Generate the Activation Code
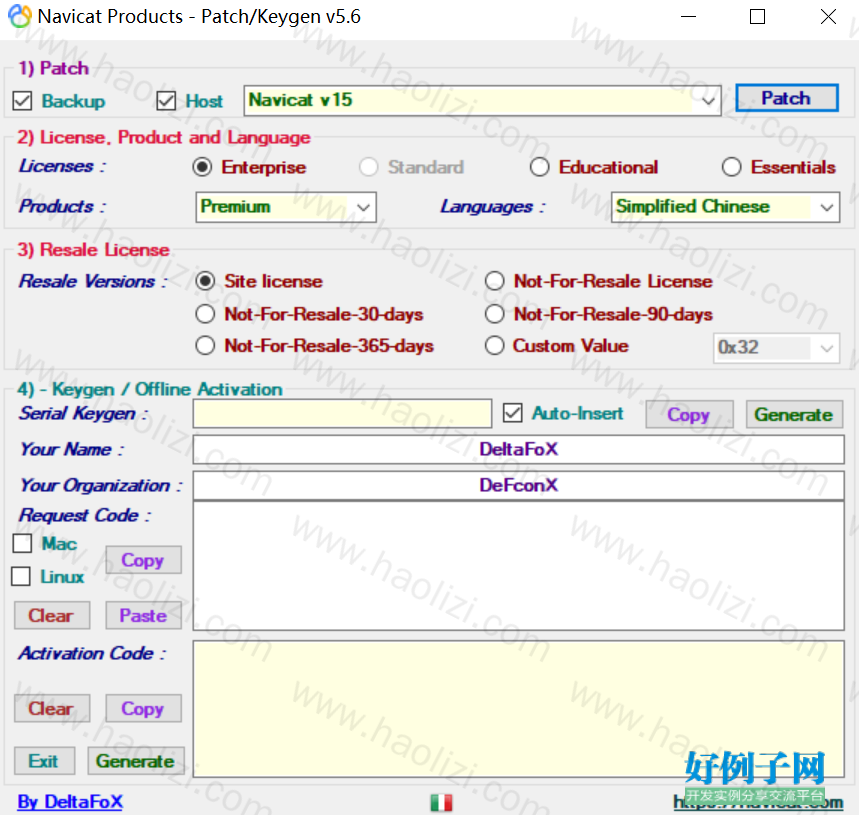Viewport: 859px width, 815px height. click(136, 761)
